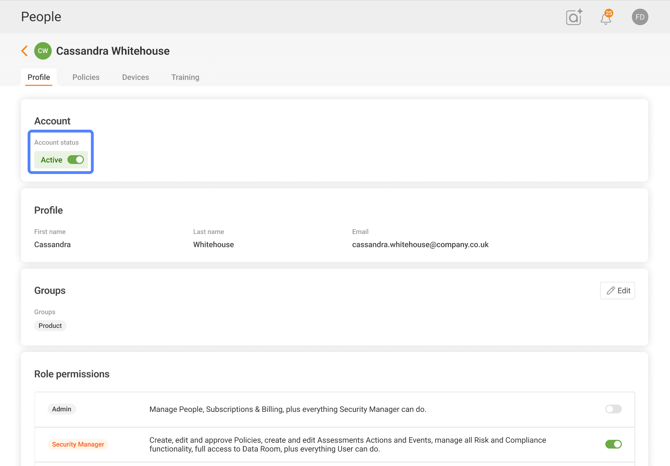Click the last name value Whitehouse
Image resolution: width=670 pixels, height=466 pixels.
coord(213,245)
